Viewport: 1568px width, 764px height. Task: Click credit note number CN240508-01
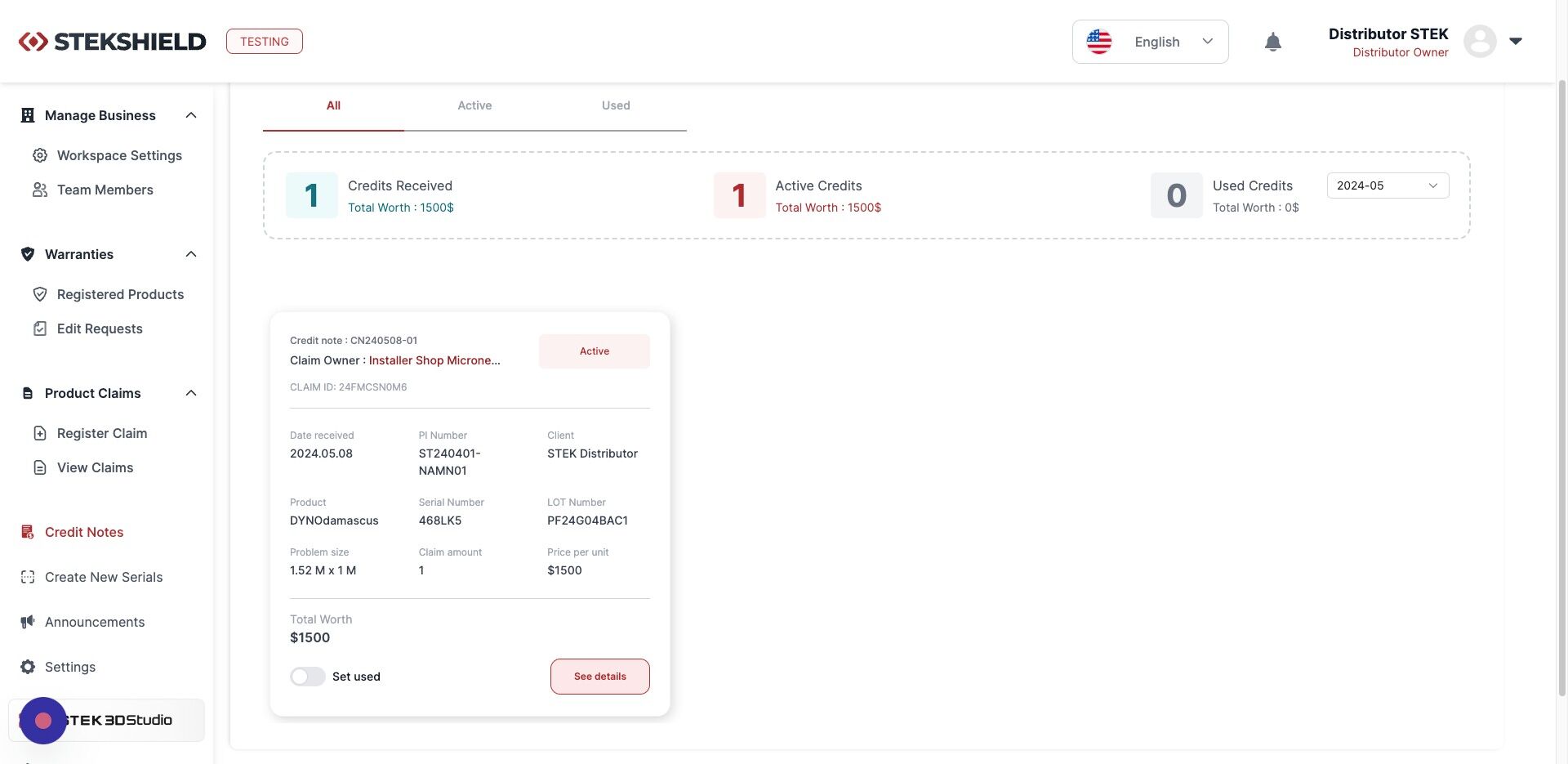[x=384, y=341]
